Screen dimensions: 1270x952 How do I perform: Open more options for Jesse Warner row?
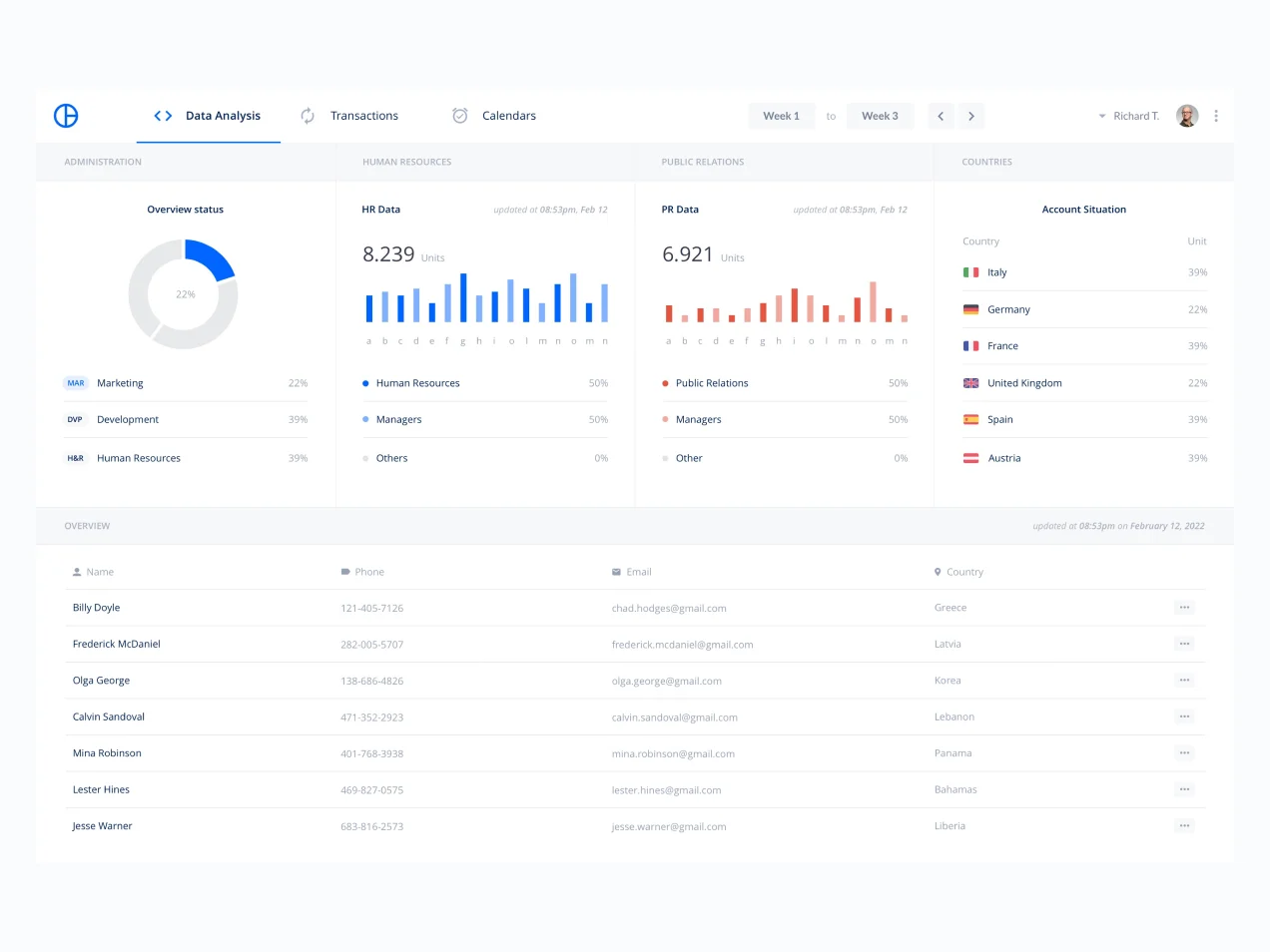tap(1184, 826)
